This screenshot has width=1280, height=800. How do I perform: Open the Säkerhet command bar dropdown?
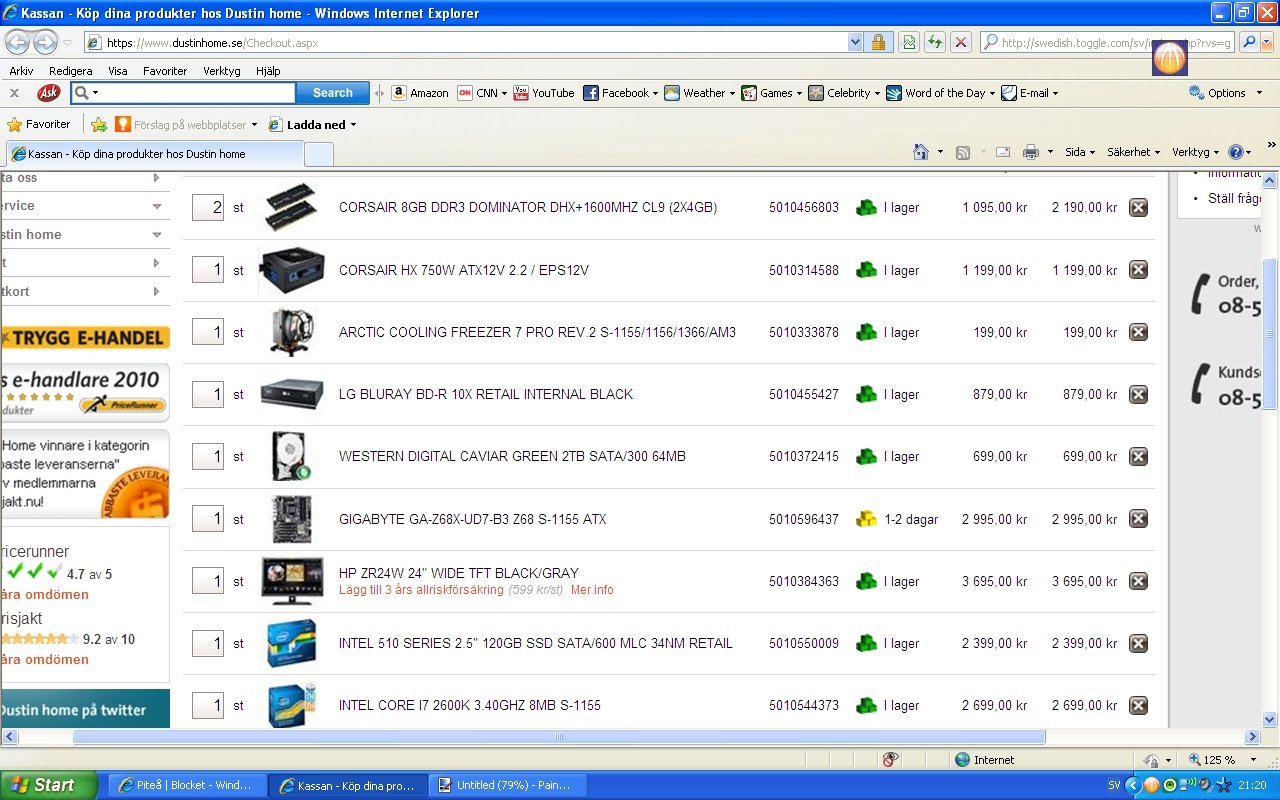tap(1133, 152)
